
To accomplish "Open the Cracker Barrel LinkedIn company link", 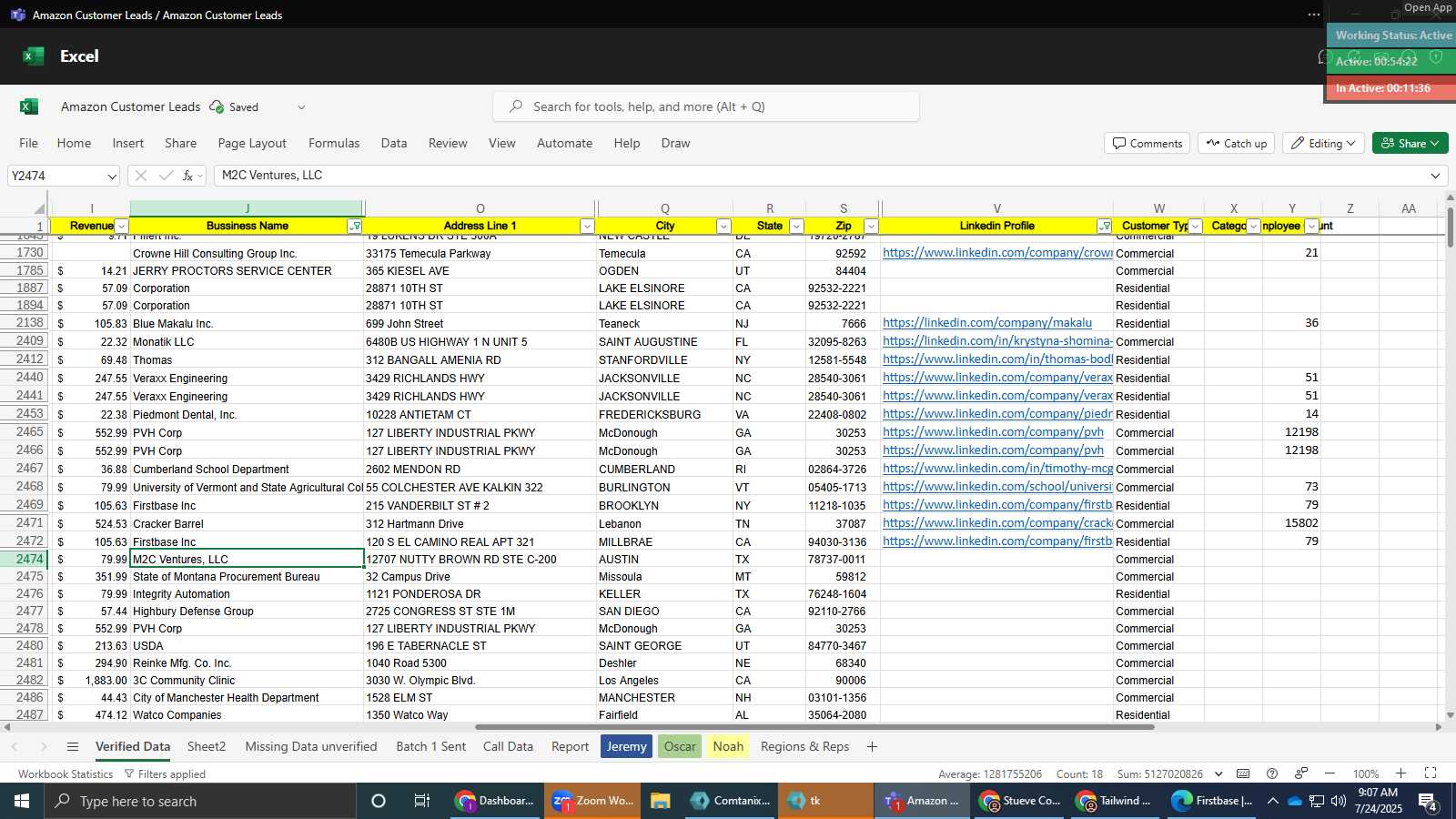I will pos(997,523).
